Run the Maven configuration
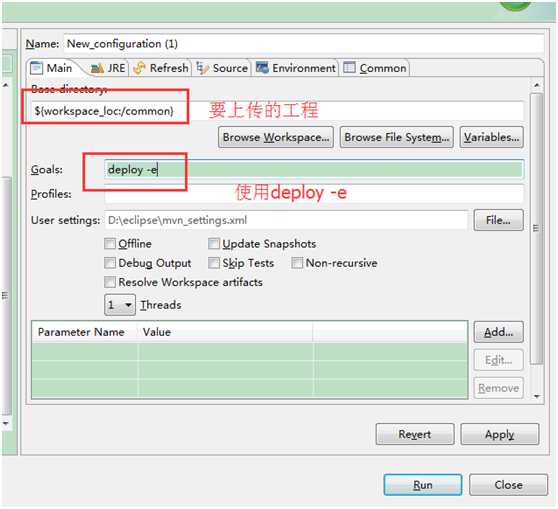This screenshot has width=558, height=509. 423,485
